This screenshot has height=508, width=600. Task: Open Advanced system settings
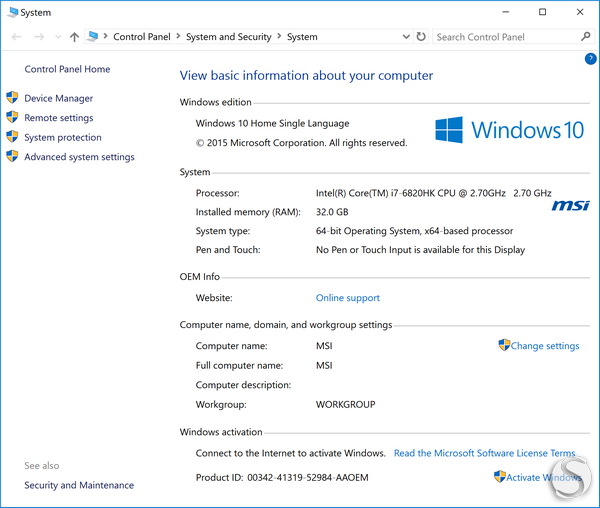80,157
